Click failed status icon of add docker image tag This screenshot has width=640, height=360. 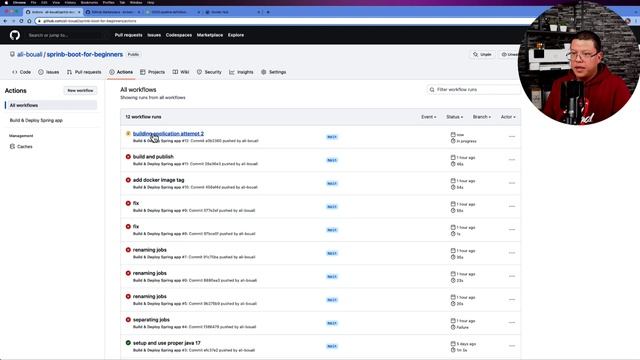click(128, 180)
